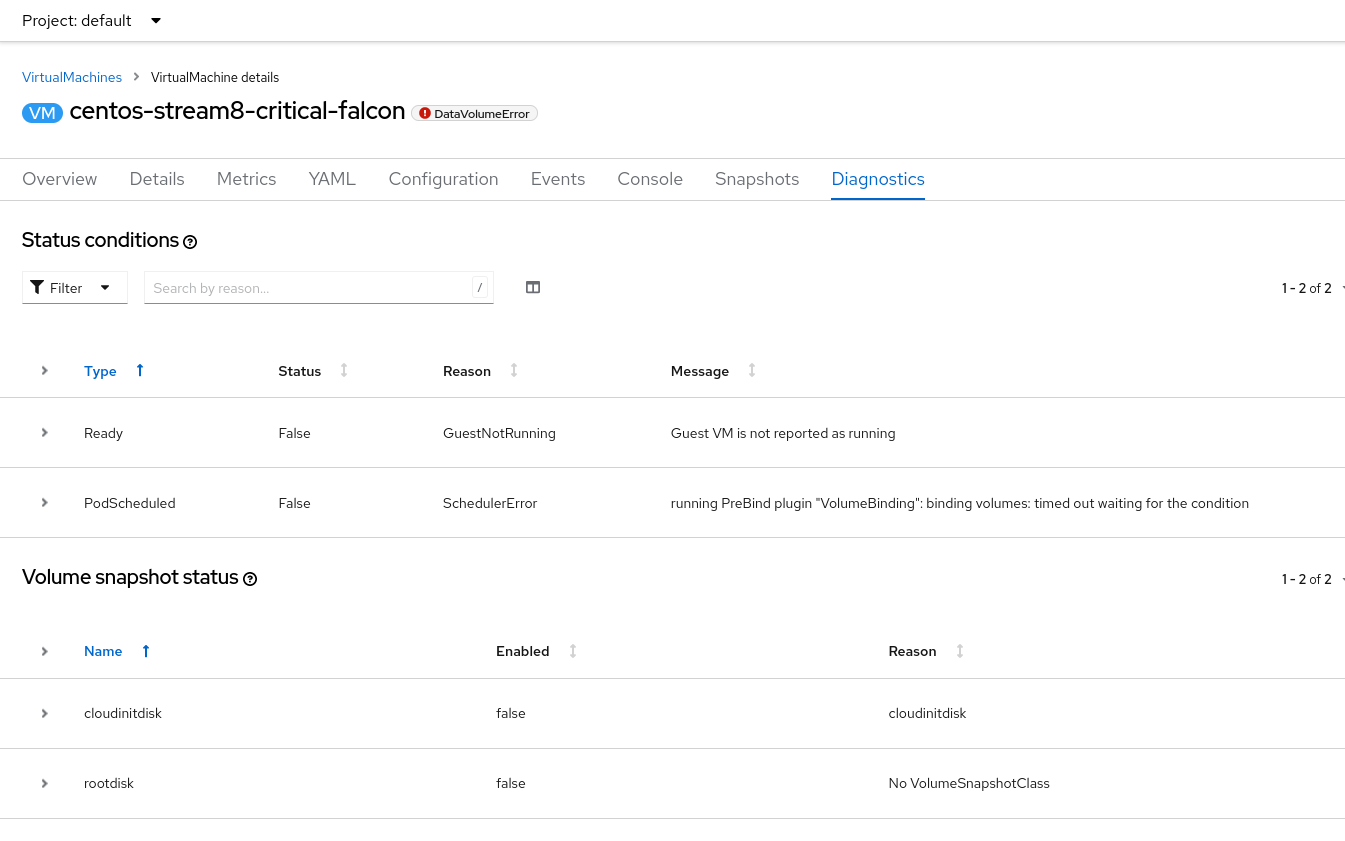Open the Snapshots tab

757,179
